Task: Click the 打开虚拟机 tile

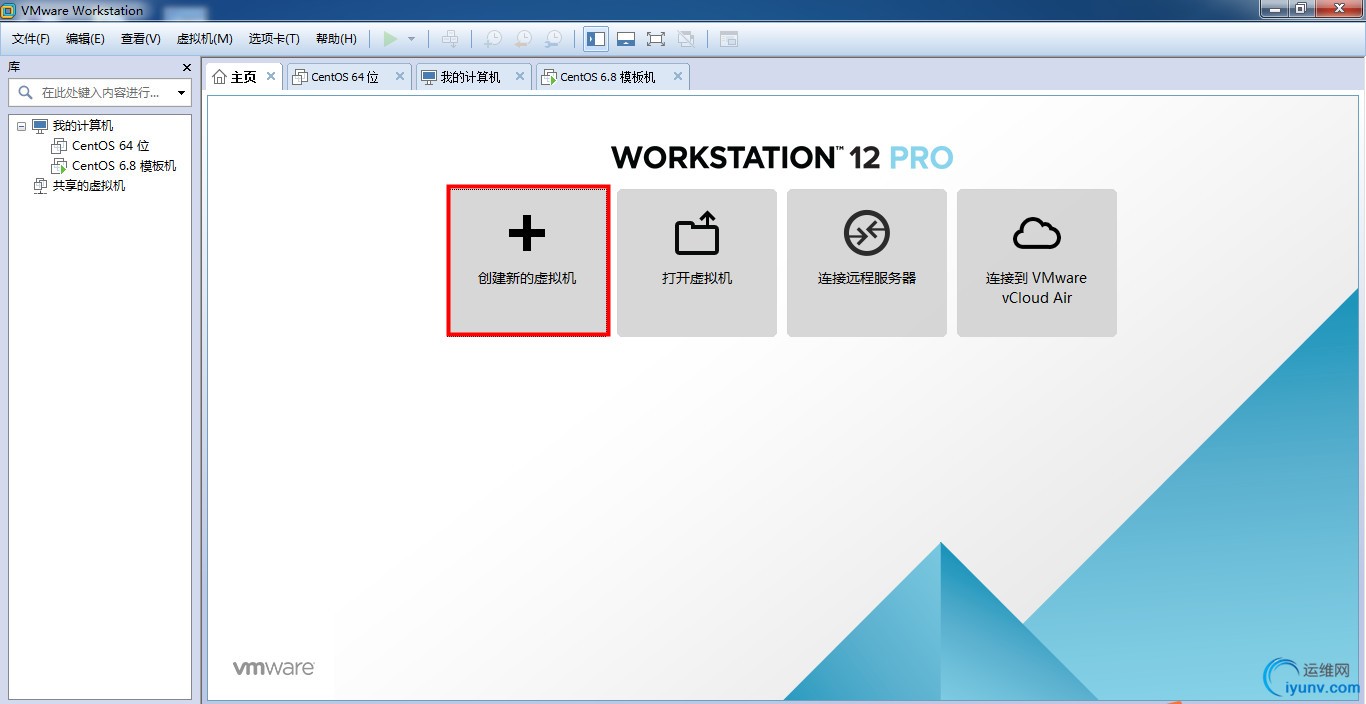Action: coord(697,263)
